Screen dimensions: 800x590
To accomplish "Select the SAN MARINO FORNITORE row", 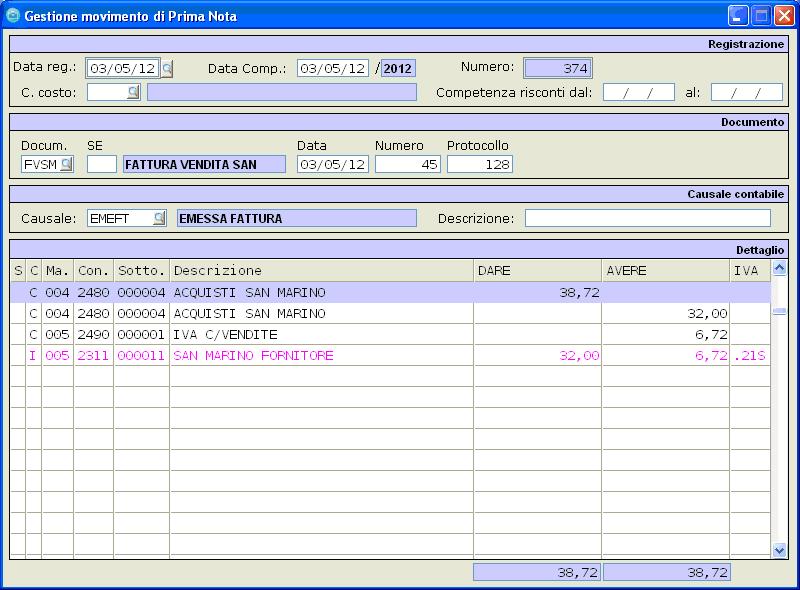I will [253, 356].
